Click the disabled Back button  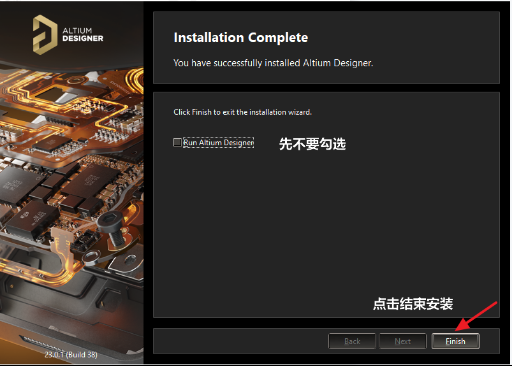coord(352,341)
